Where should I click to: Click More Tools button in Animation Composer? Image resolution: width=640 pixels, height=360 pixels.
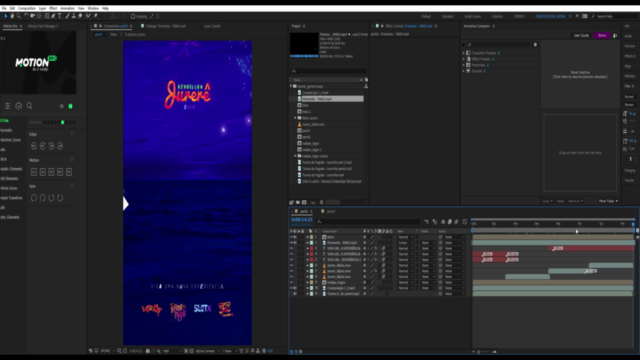(x=608, y=201)
